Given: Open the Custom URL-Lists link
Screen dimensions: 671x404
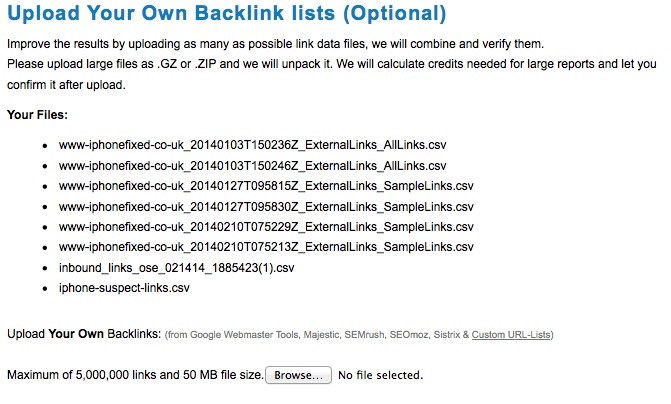Looking at the screenshot, I should point(511,335).
